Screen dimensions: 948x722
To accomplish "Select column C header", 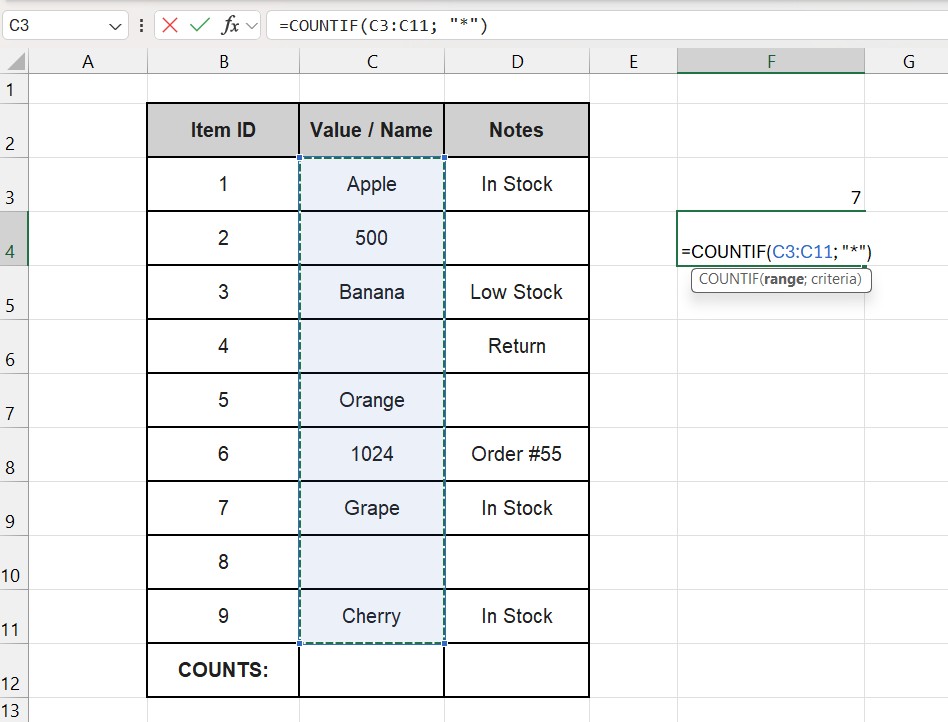I will click(x=371, y=62).
